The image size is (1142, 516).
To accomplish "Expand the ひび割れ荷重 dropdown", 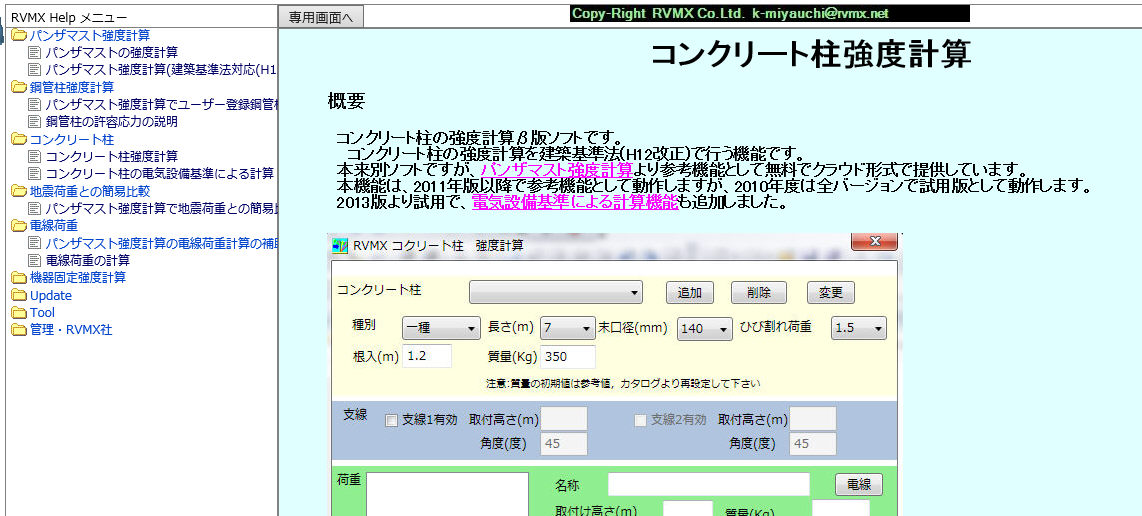I will (x=859, y=328).
